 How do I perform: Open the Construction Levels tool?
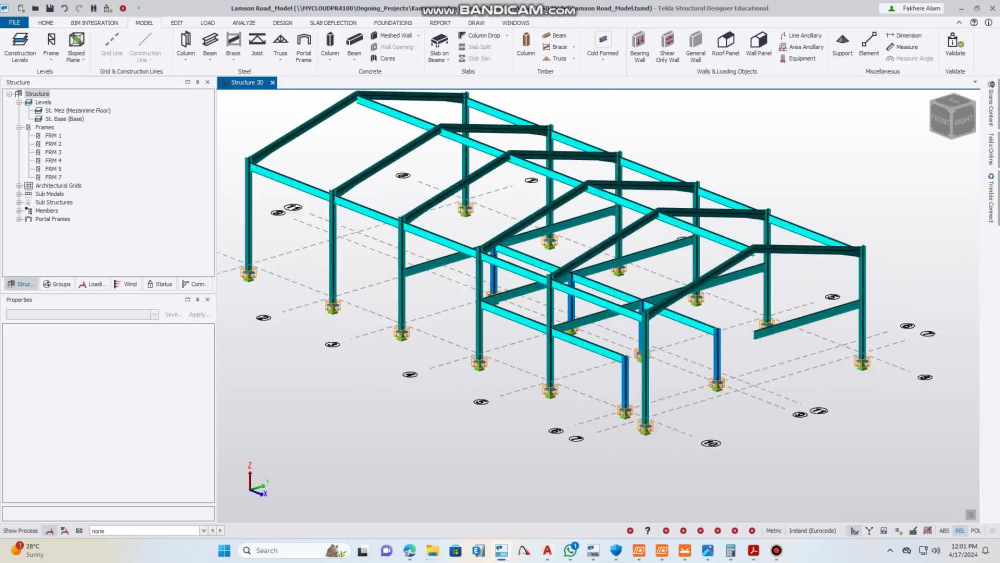pos(20,47)
